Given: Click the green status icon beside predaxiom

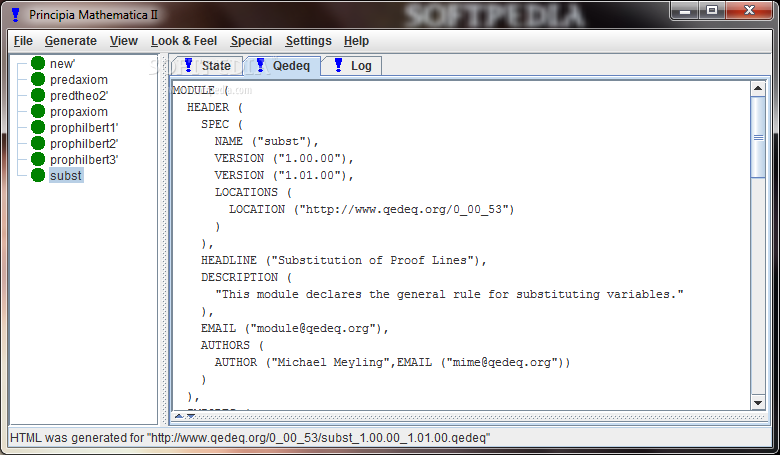Looking at the screenshot, I should pos(38,79).
